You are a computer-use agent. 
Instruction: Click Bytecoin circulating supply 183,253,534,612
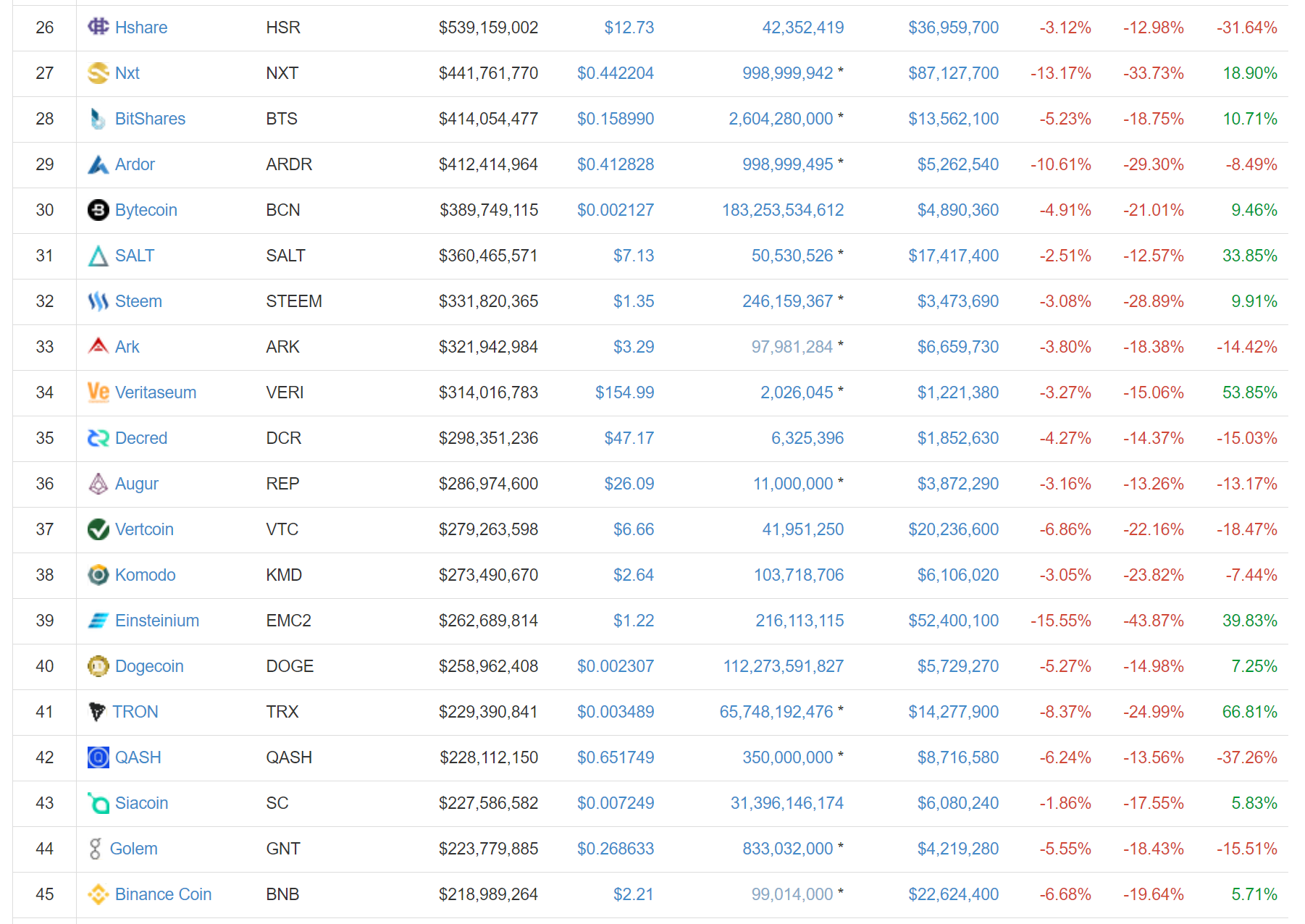tap(783, 210)
